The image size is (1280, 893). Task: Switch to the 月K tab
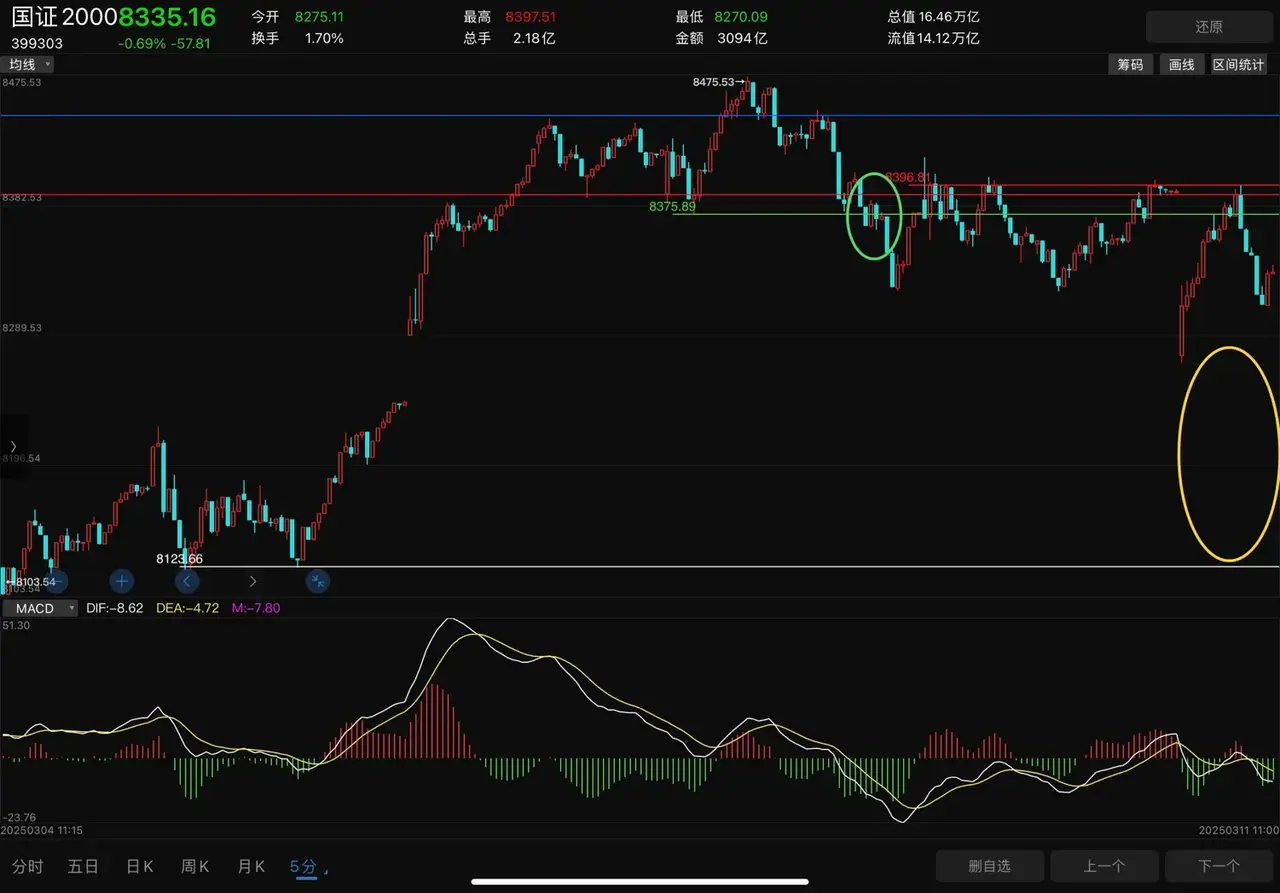coord(251,866)
